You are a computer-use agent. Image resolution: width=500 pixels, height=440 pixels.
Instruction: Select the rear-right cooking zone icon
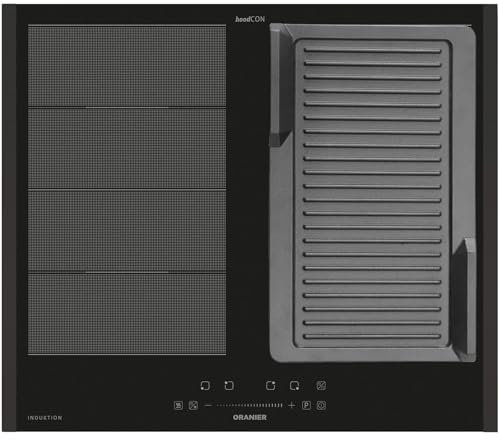click(x=271, y=385)
